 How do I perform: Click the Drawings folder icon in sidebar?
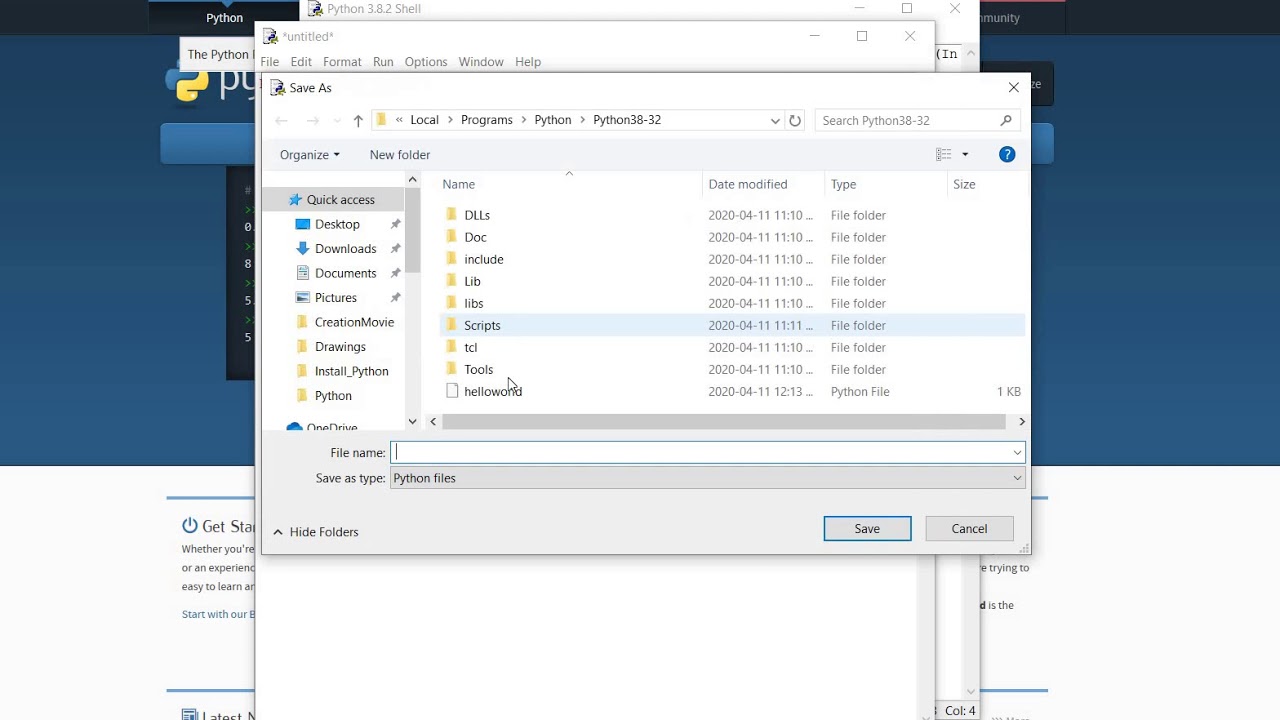click(x=303, y=347)
